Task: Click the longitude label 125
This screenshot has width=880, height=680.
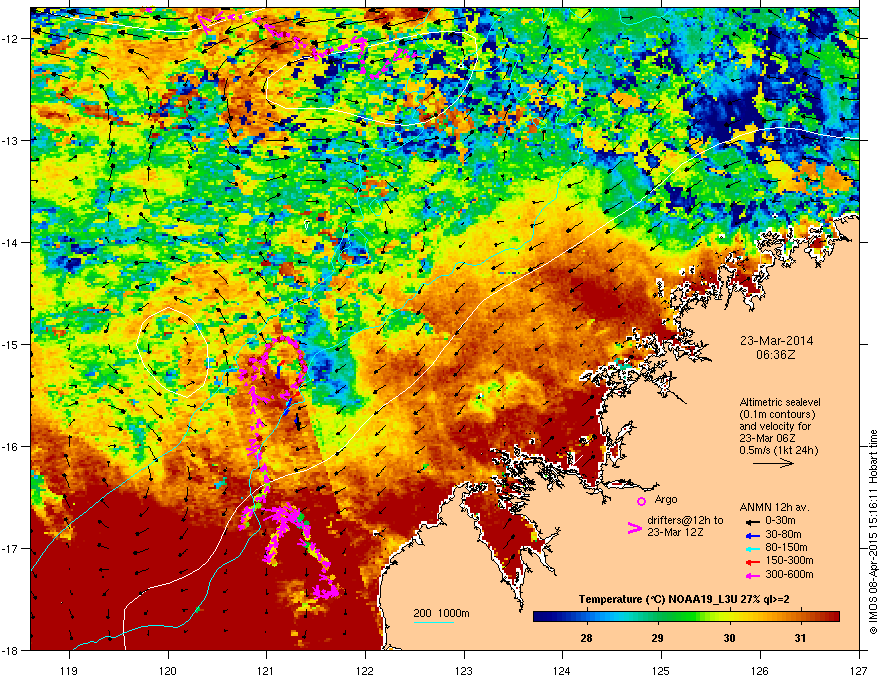Action: pos(661,670)
